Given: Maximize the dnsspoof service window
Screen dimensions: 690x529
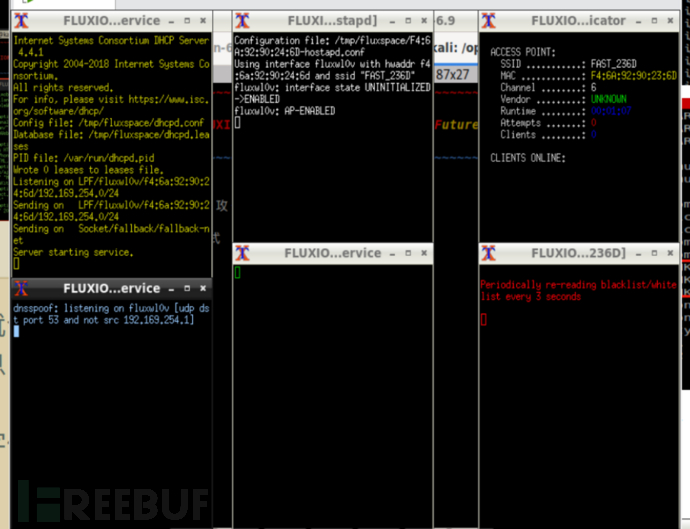Looking at the screenshot, I should (187, 288).
